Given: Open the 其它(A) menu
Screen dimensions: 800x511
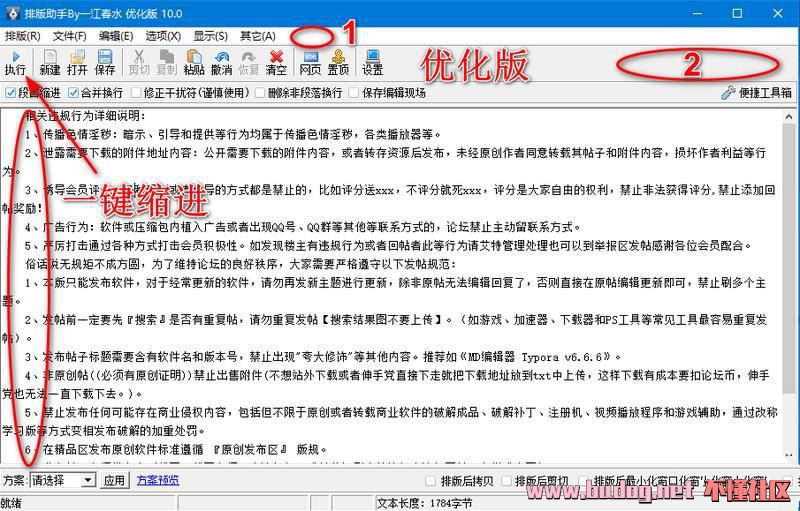Looking at the screenshot, I should (x=258, y=36).
